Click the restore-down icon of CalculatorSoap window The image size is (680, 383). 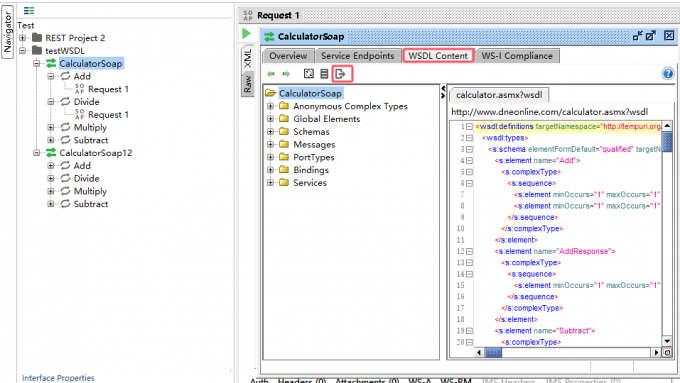click(x=638, y=36)
